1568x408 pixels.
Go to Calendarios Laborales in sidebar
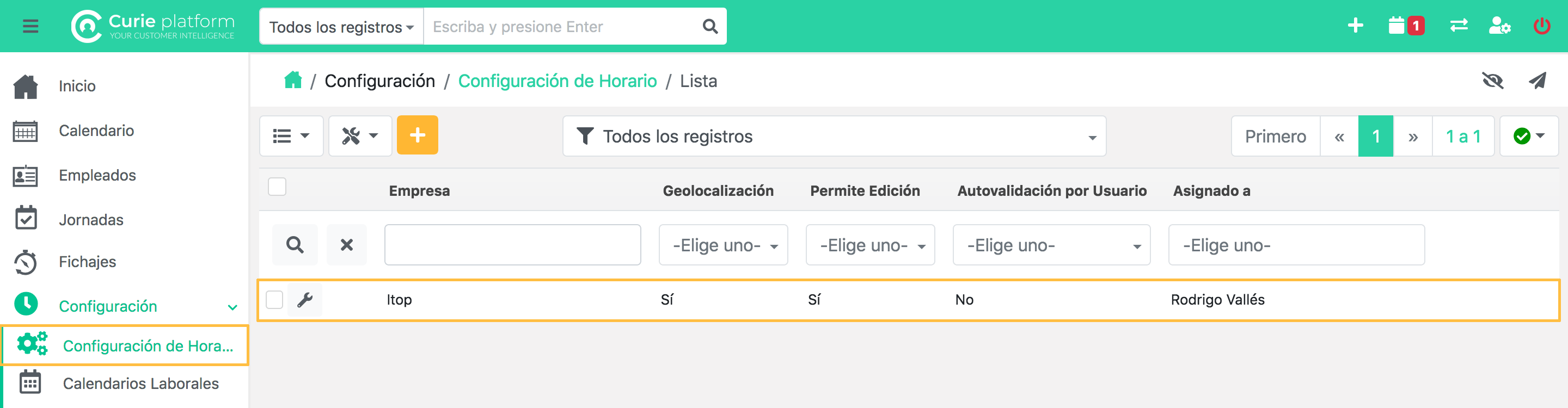[140, 384]
